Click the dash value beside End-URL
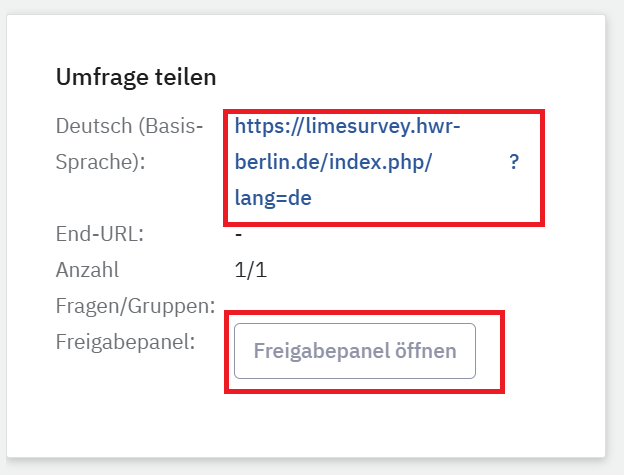This screenshot has width=624, height=475. tap(239, 234)
